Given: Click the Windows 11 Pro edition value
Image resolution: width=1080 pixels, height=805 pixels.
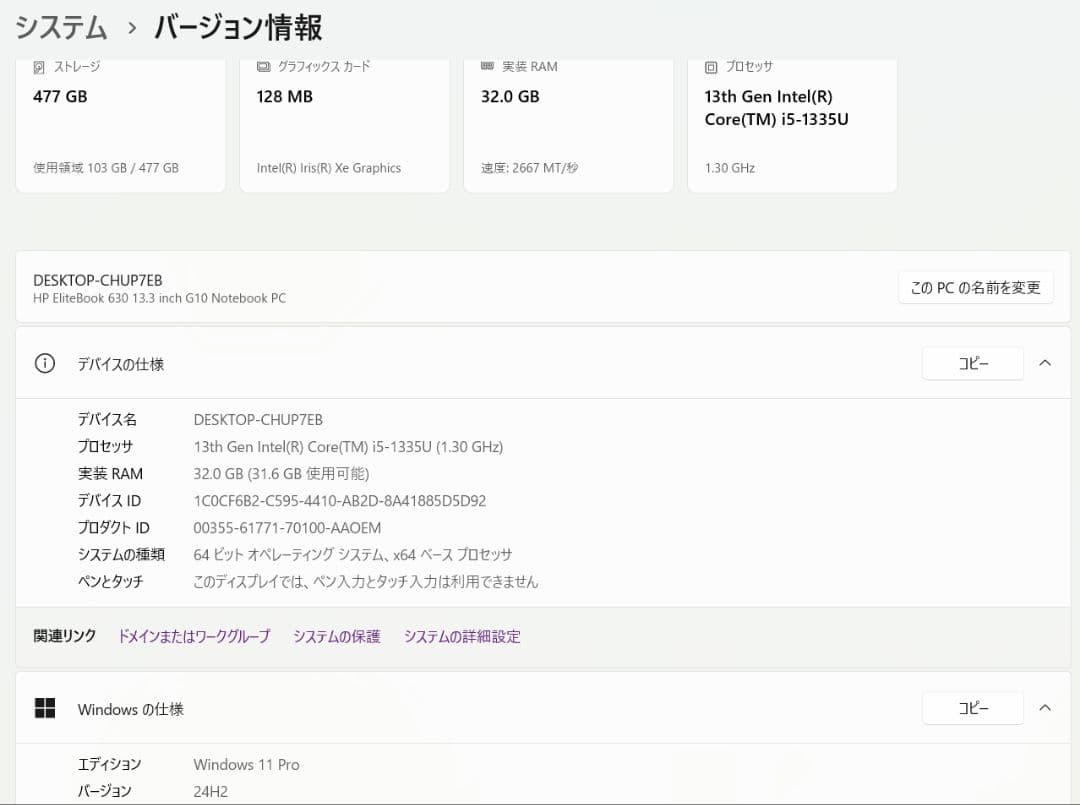Looking at the screenshot, I should tap(246, 764).
